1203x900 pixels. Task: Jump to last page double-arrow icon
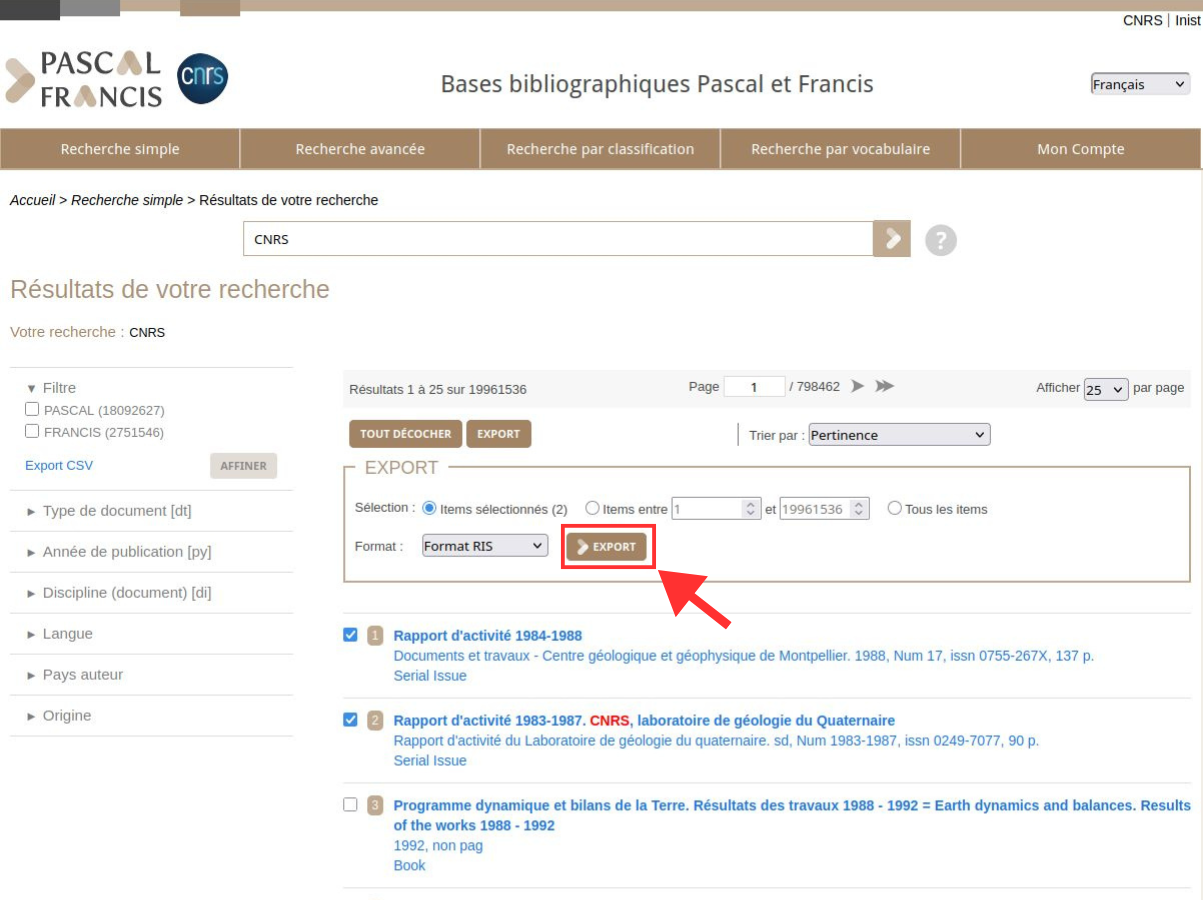tap(885, 386)
